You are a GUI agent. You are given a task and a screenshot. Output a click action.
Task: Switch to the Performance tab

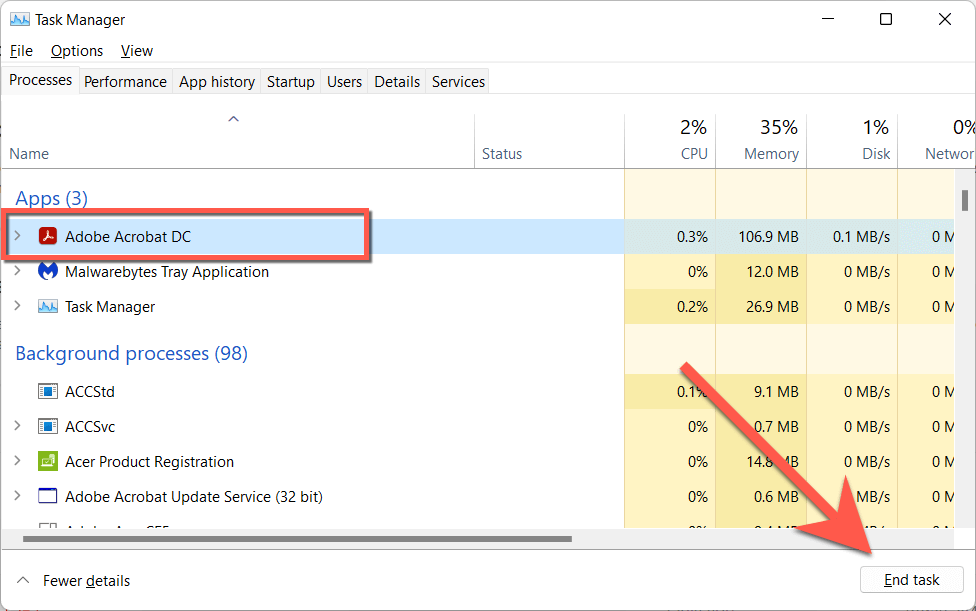pos(125,82)
